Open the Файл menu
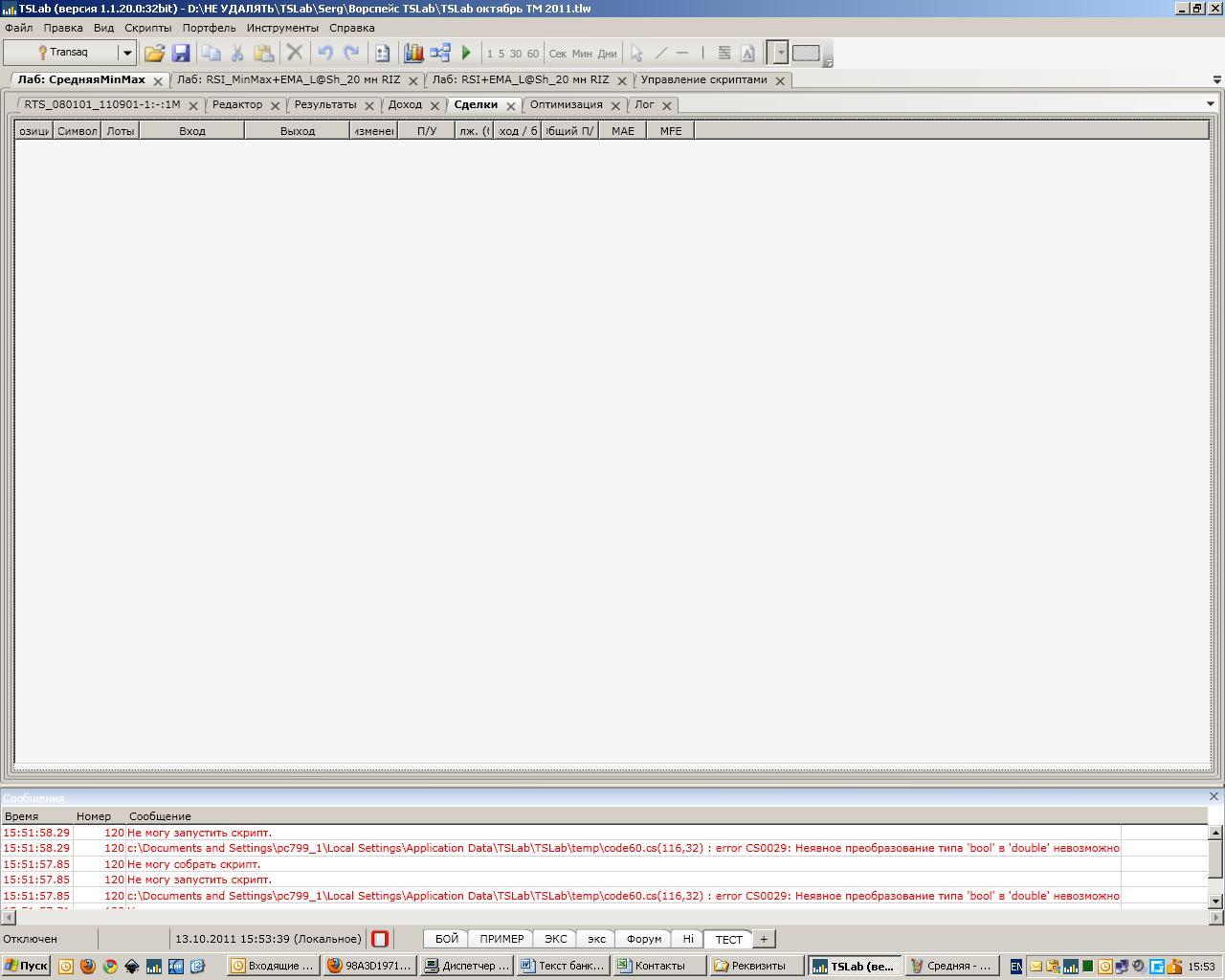 tap(18, 28)
